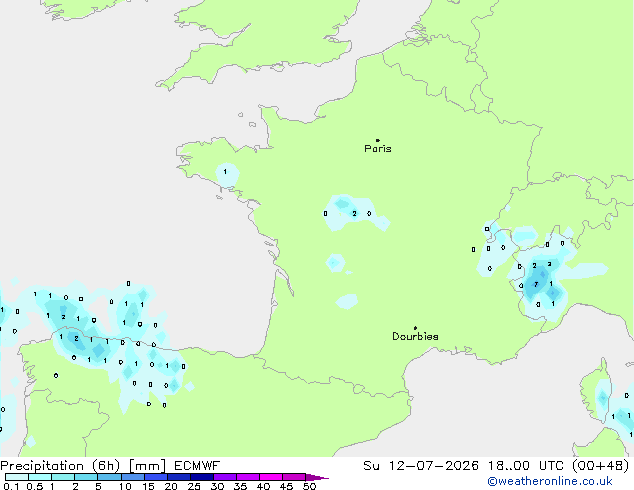
Task: Click the Precipitation (6h) title text
Action: pyautogui.click(x=60, y=466)
